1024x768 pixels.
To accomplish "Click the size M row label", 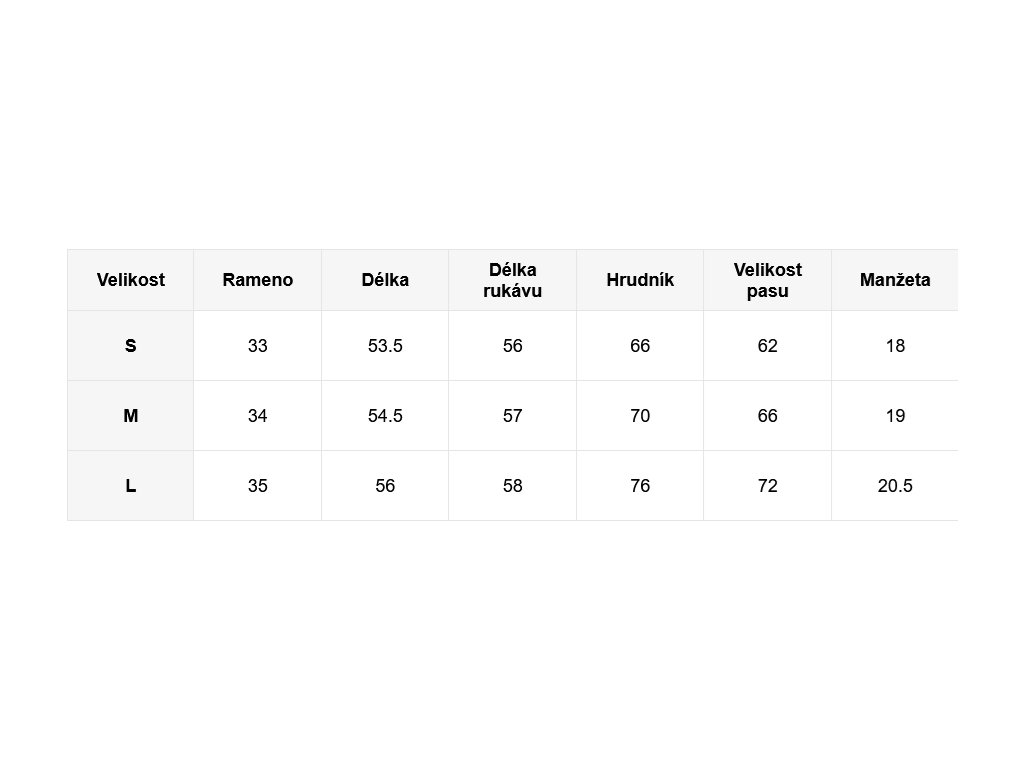I will click(x=131, y=416).
